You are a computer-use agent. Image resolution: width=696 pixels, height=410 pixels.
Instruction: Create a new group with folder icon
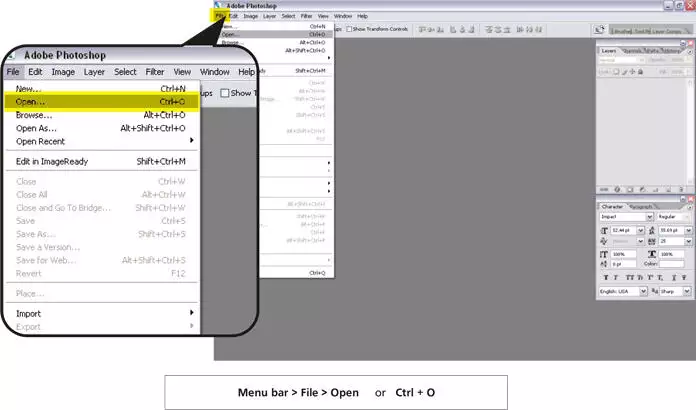tap(655, 189)
